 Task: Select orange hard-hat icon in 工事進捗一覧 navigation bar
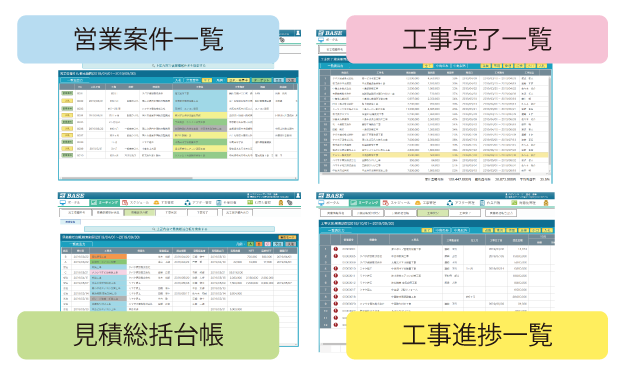tap(418, 203)
